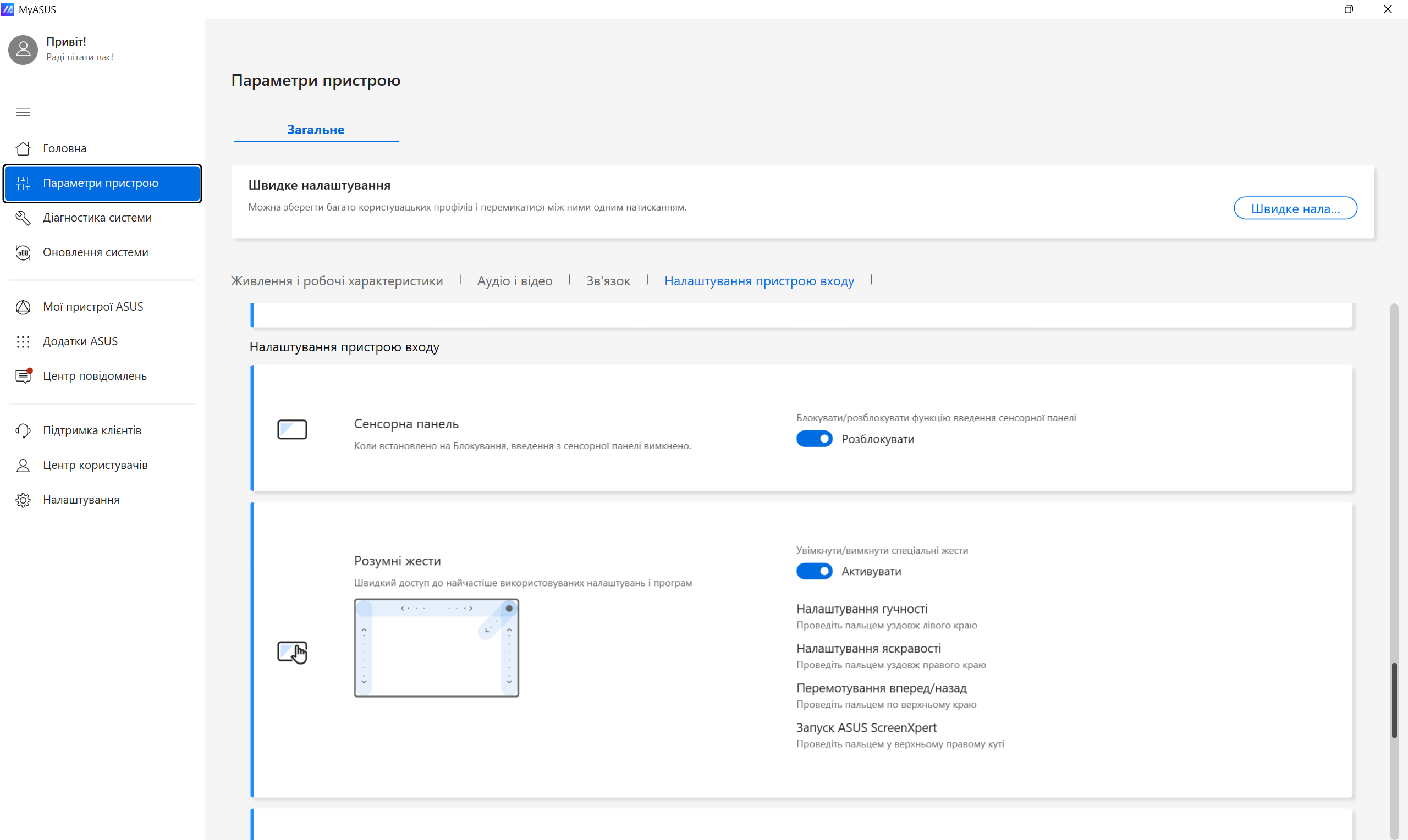Viewport: 1408px width, 840px height.
Task: Jump to Живлення і робочі характеристики section
Action: point(337,281)
